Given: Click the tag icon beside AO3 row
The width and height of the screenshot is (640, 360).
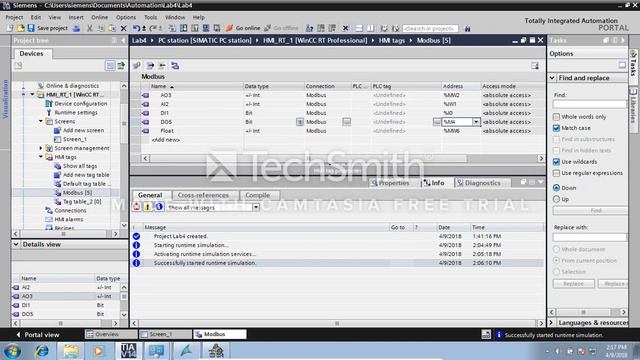Looking at the screenshot, I should [x=146, y=95].
